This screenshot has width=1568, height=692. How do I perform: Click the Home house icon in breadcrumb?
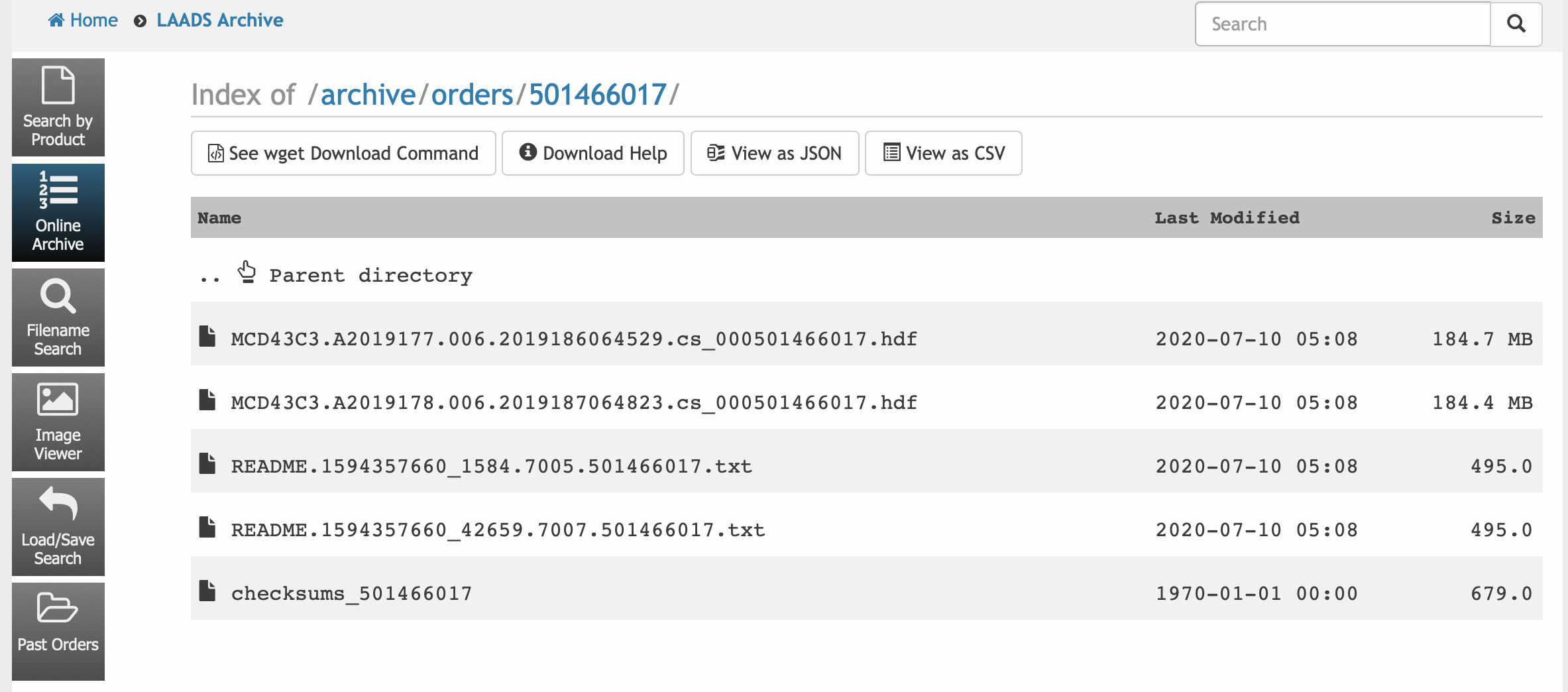(x=56, y=21)
